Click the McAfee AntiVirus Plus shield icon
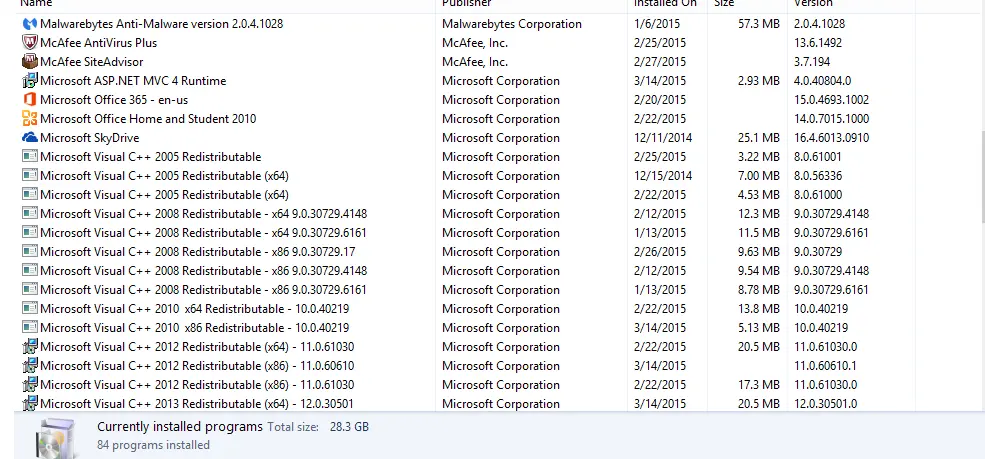The width and height of the screenshot is (985, 459). point(30,43)
